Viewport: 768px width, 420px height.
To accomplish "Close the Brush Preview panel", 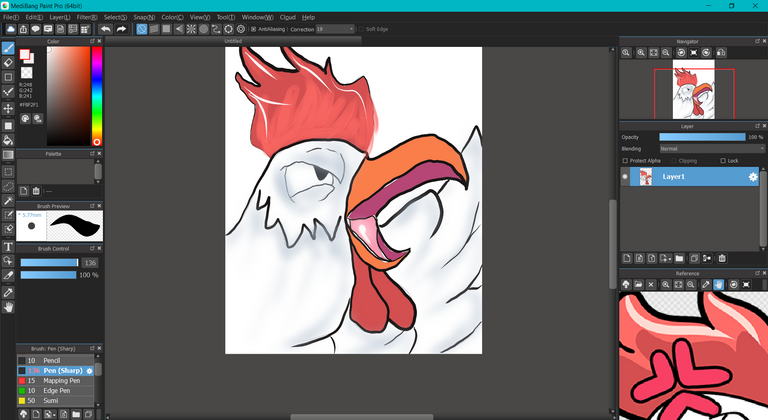I will click(x=99, y=206).
